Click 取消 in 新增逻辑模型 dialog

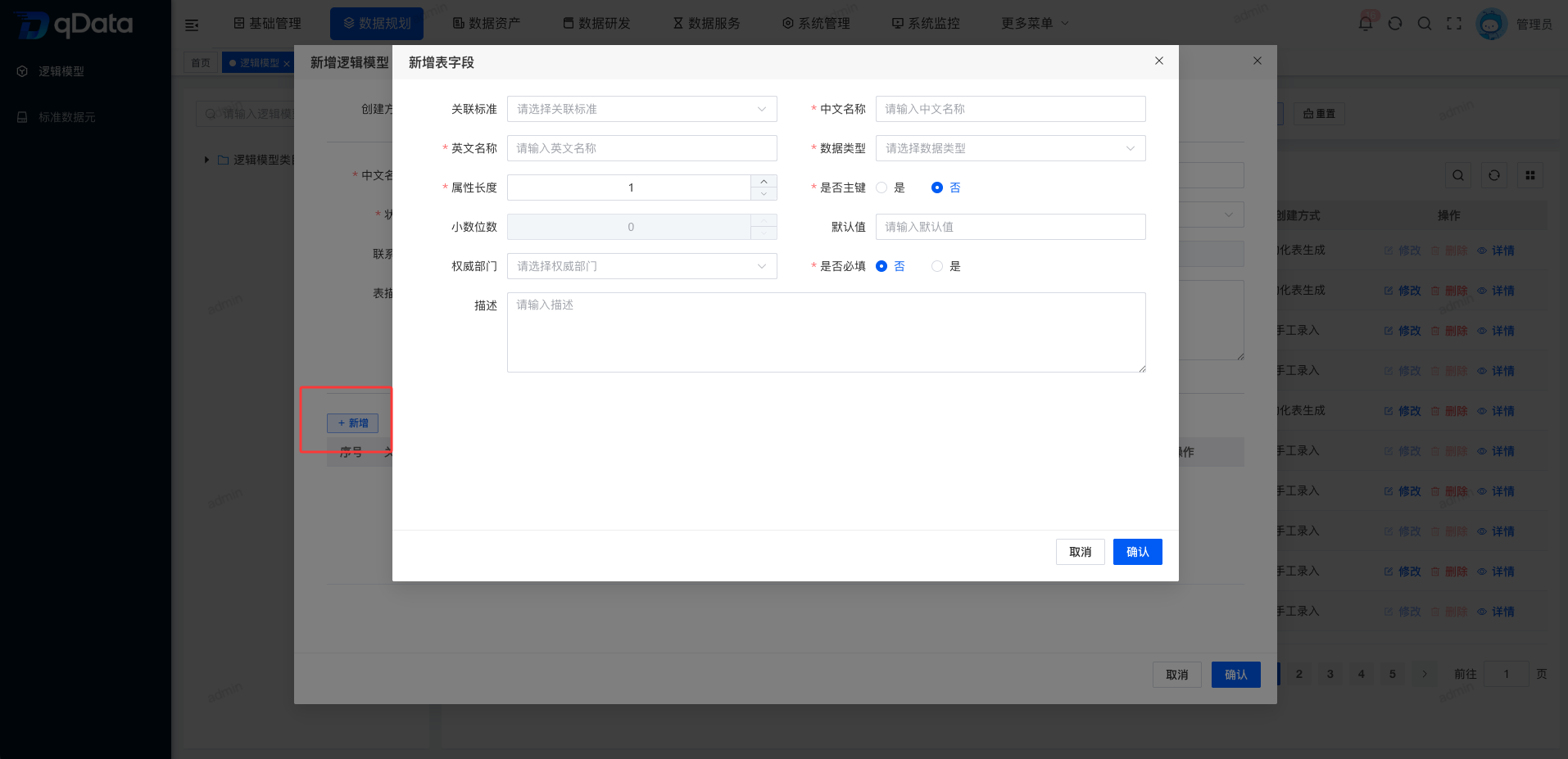pyautogui.click(x=1177, y=675)
